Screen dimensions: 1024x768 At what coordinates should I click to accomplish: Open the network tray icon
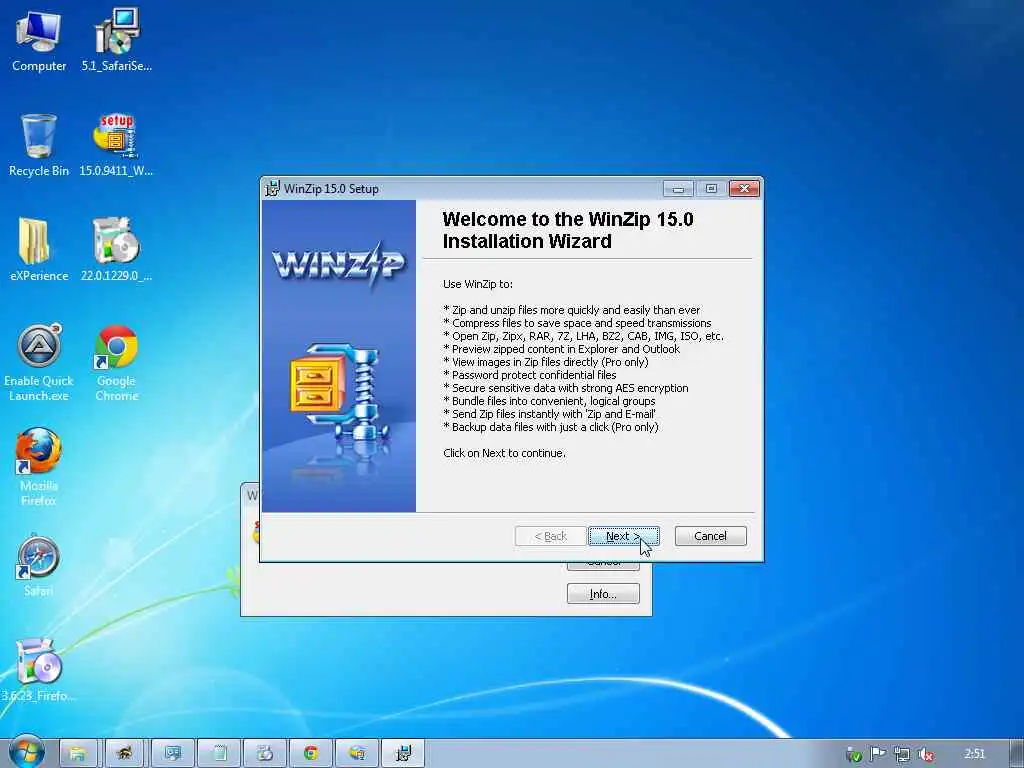pos(901,754)
